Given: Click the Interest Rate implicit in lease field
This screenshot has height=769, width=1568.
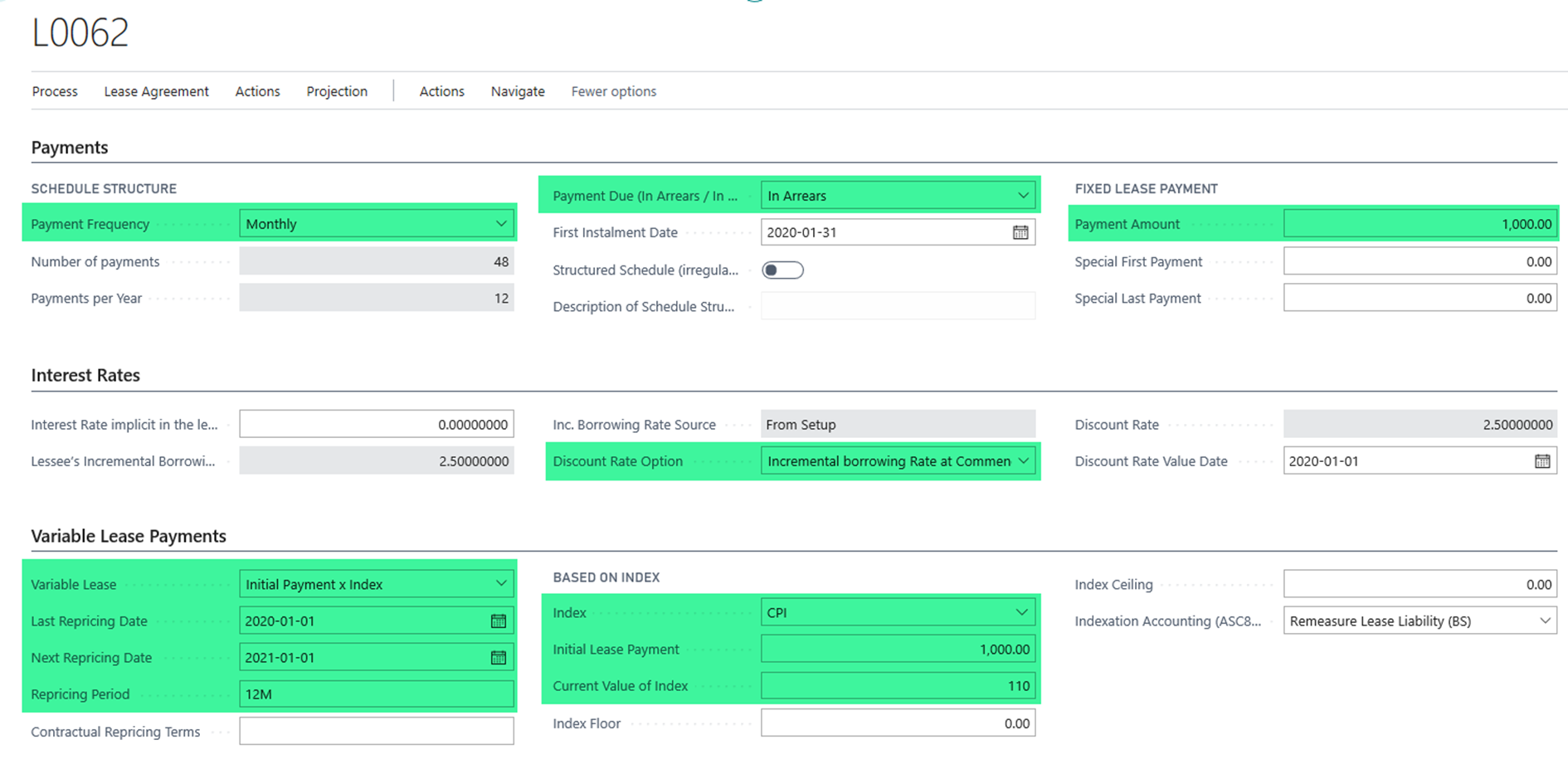Looking at the screenshot, I should click(x=377, y=425).
